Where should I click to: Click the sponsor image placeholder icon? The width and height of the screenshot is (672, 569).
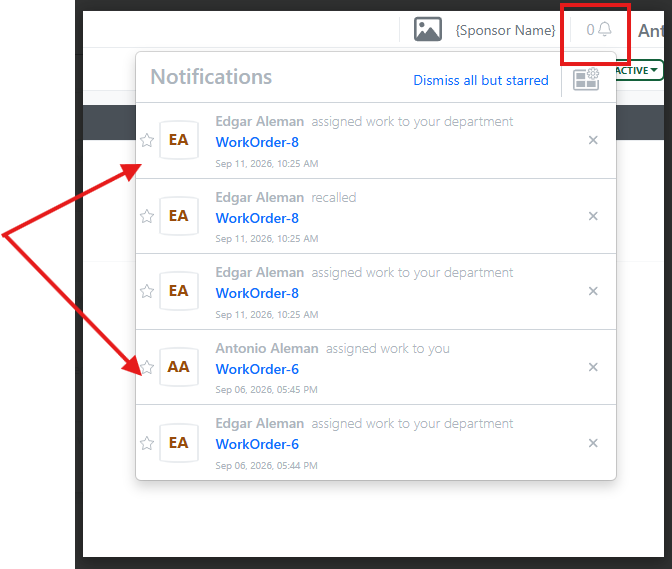point(428,29)
